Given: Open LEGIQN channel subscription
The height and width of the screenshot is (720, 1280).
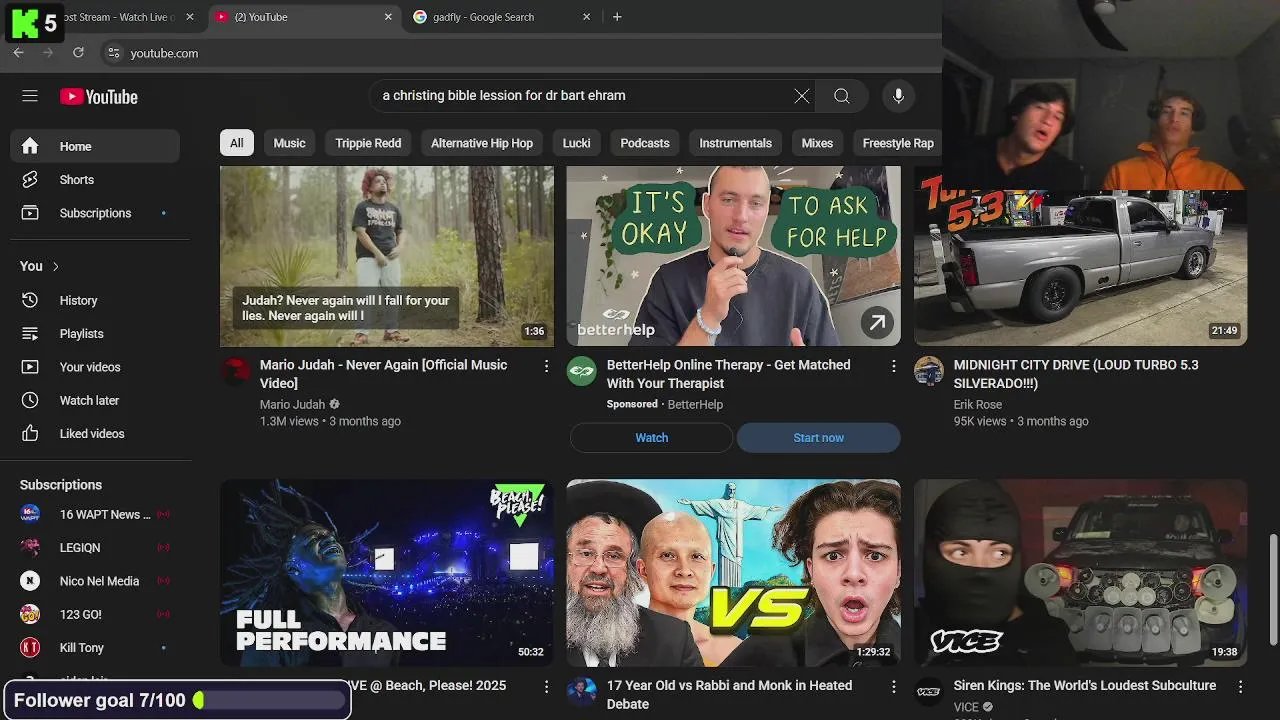Looking at the screenshot, I should click(95, 548).
